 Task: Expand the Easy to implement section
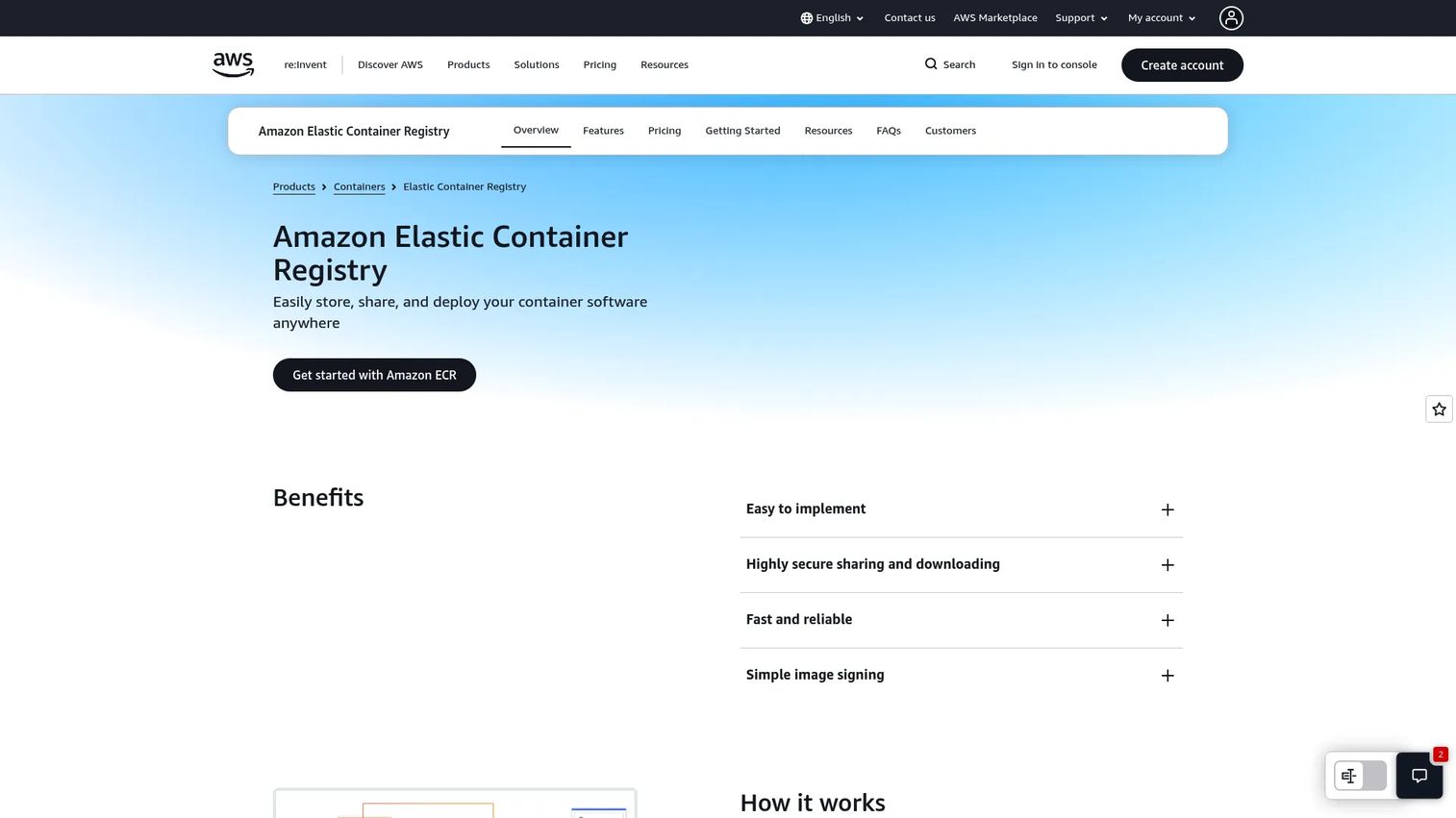[961, 509]
